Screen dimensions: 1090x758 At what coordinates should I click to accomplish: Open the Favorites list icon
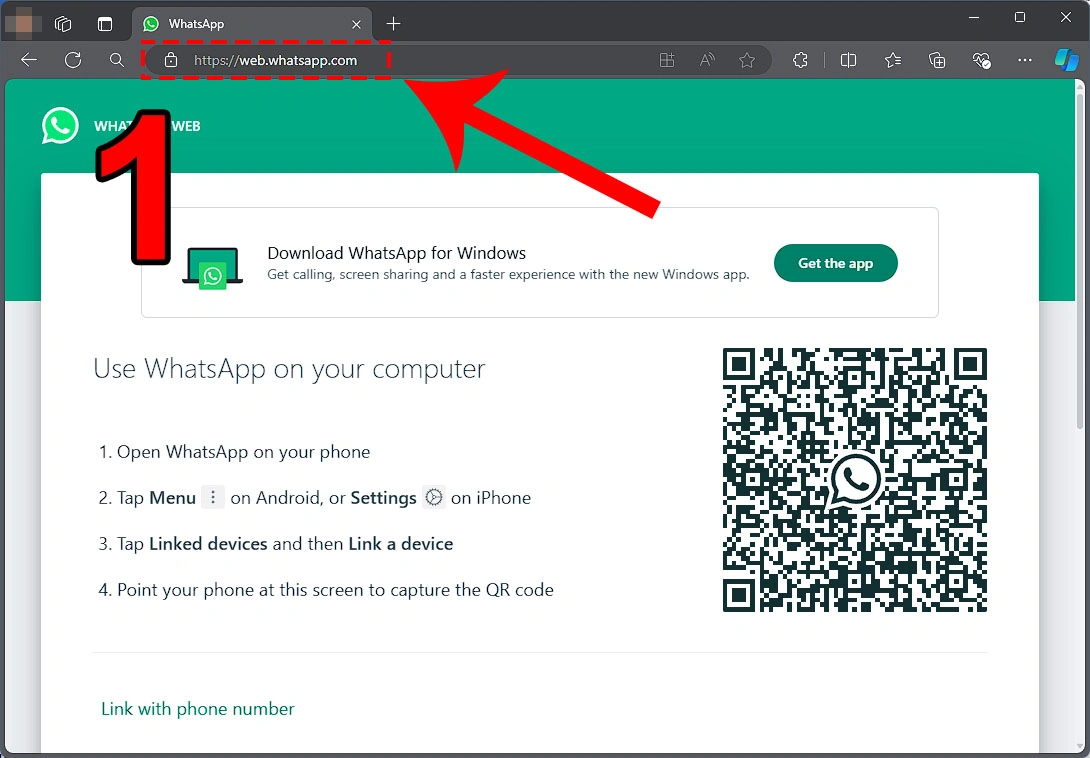point(893,61)
